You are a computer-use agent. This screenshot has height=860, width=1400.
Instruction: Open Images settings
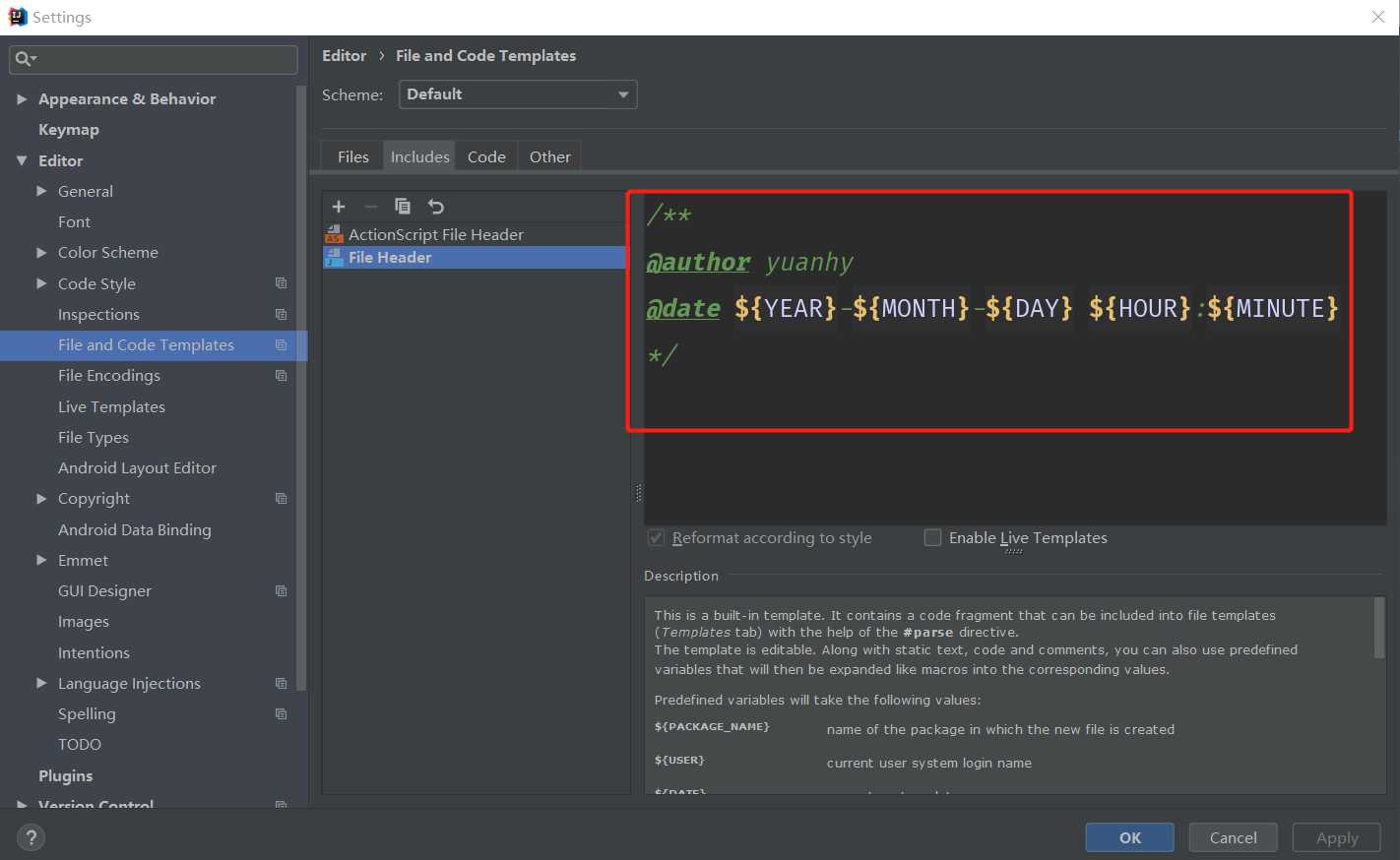pyautogui.click(x=84, y=622)
